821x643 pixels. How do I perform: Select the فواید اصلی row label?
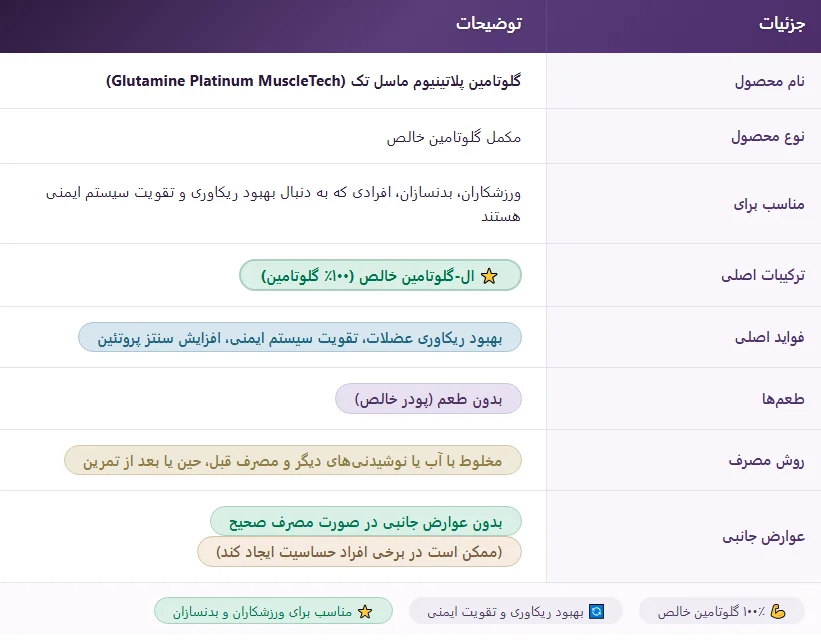[770, 337]
